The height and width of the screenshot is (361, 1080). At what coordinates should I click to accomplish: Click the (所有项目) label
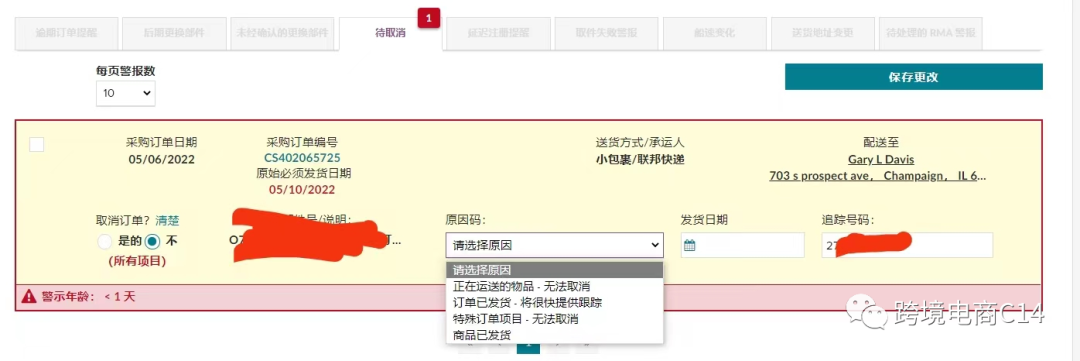137,261
